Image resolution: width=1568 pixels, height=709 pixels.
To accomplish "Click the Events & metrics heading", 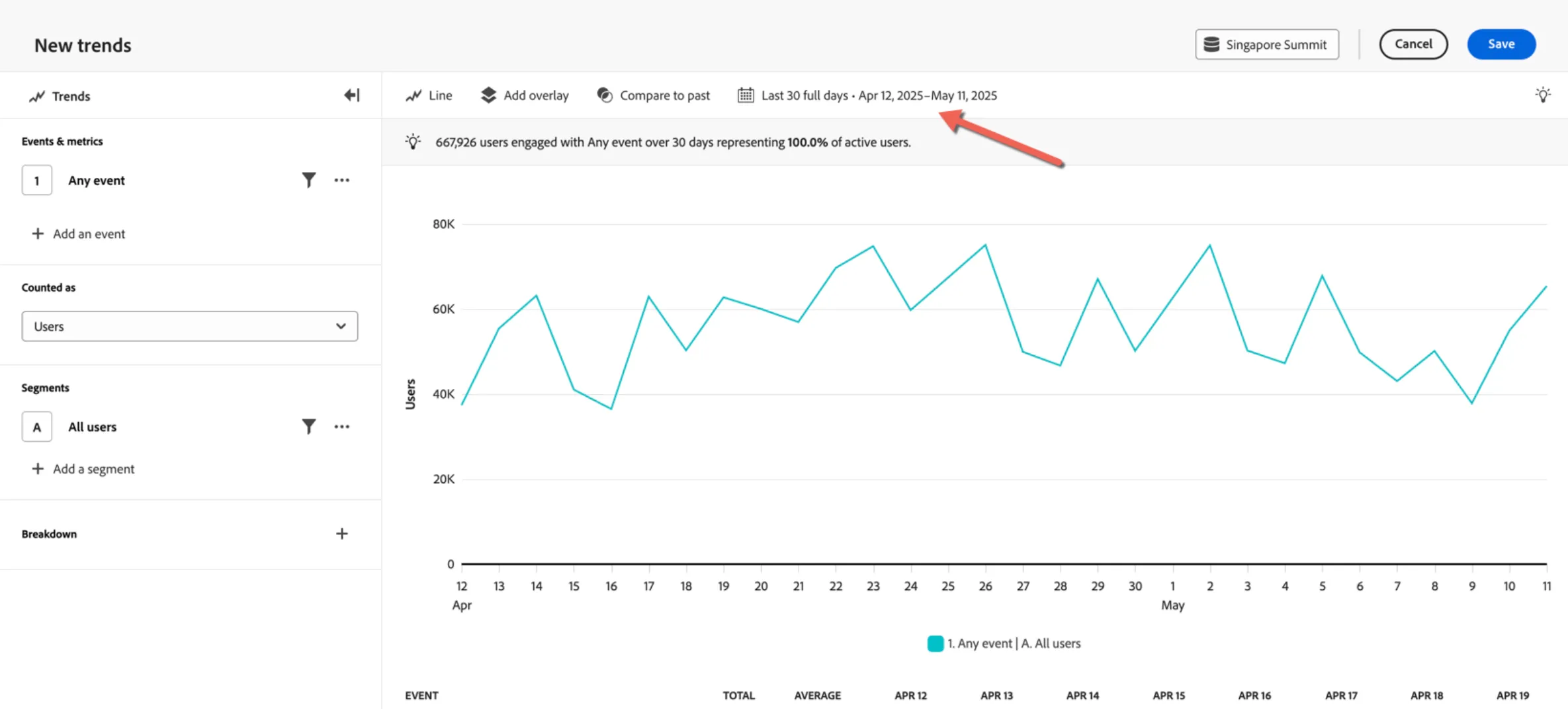I will 62,141.
